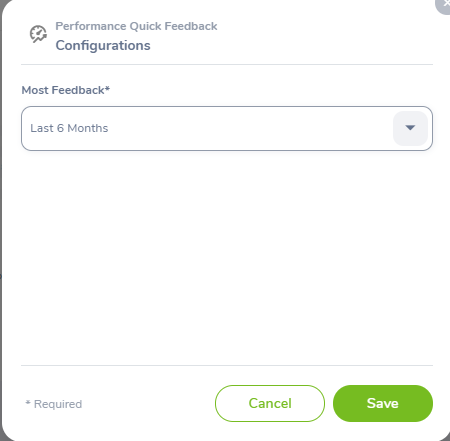The image size is (450, 441).
Task: Save the Quick Feedback configuration
Action: 383,403
